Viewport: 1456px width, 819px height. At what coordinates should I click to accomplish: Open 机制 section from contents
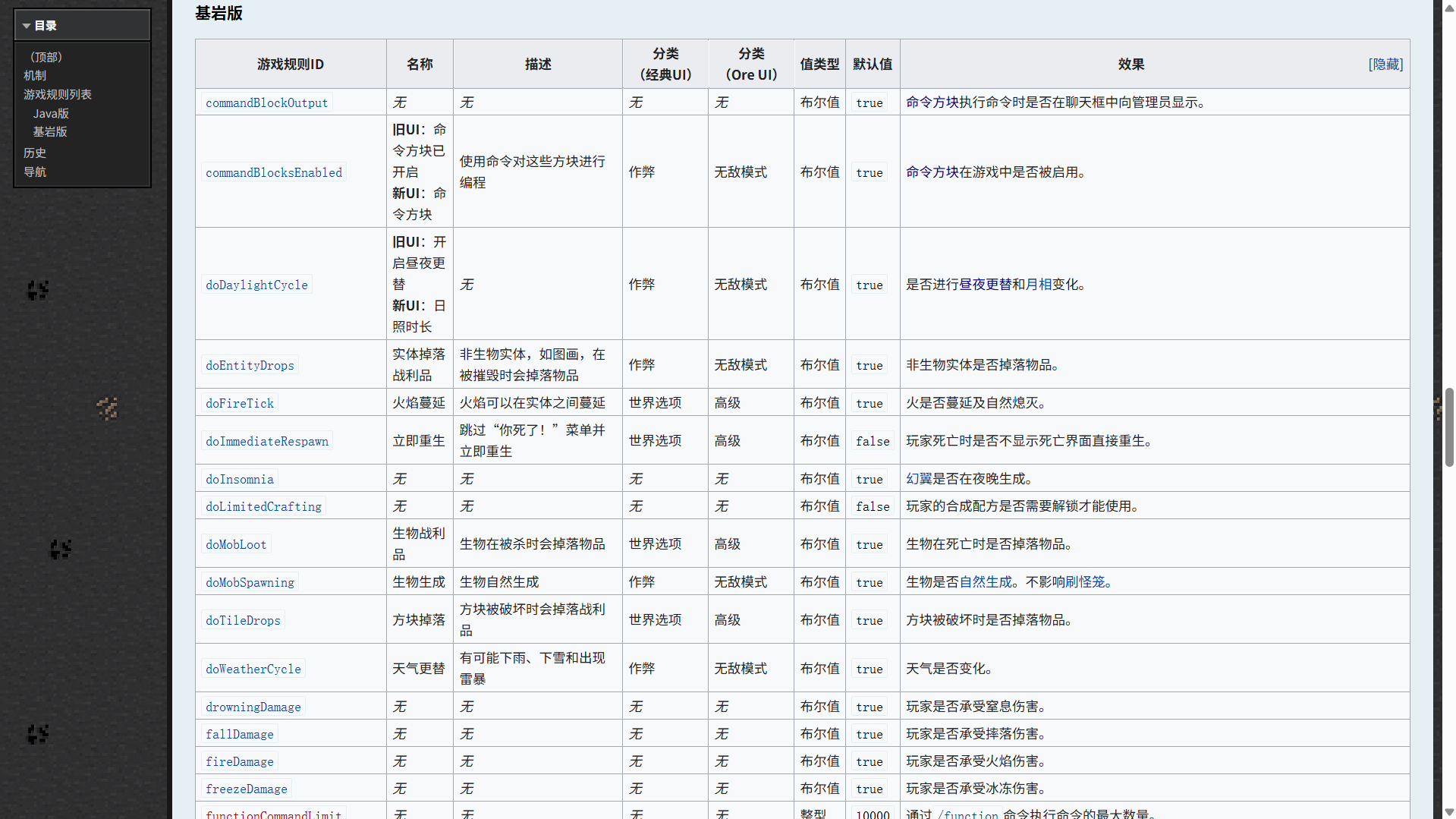35,76
